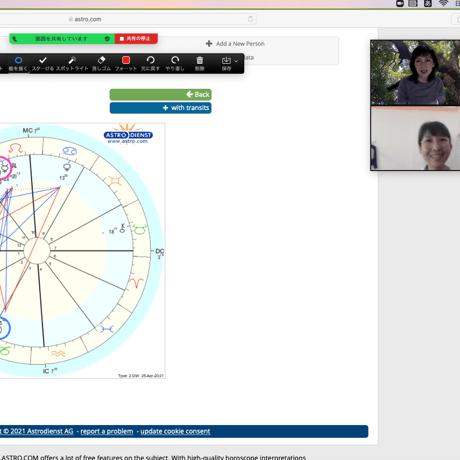The image size is (460, 460).
Task: Open the red format color swatch
Action: (126, 63)
